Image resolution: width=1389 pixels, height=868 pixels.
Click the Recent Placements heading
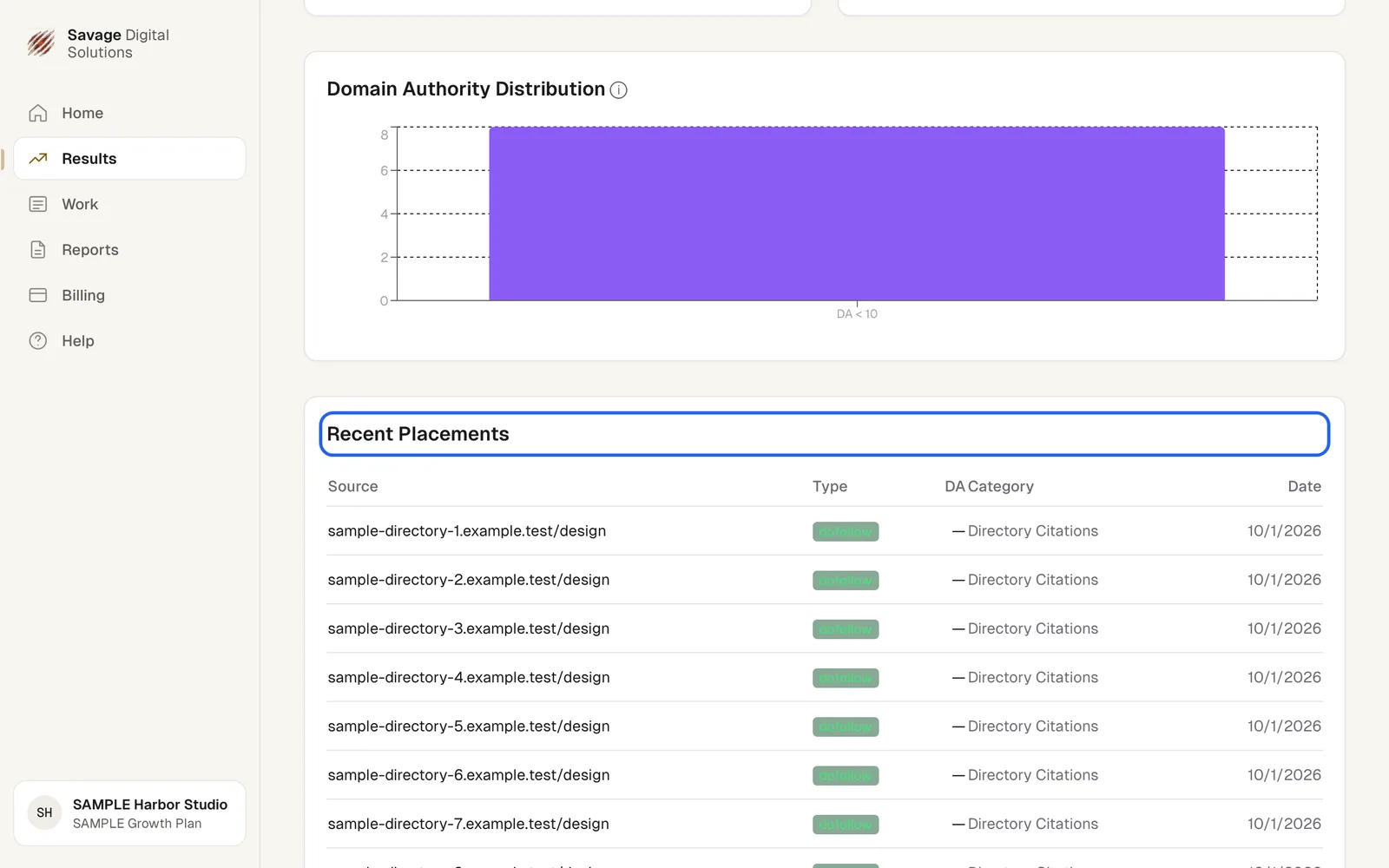tap(418, 434)
